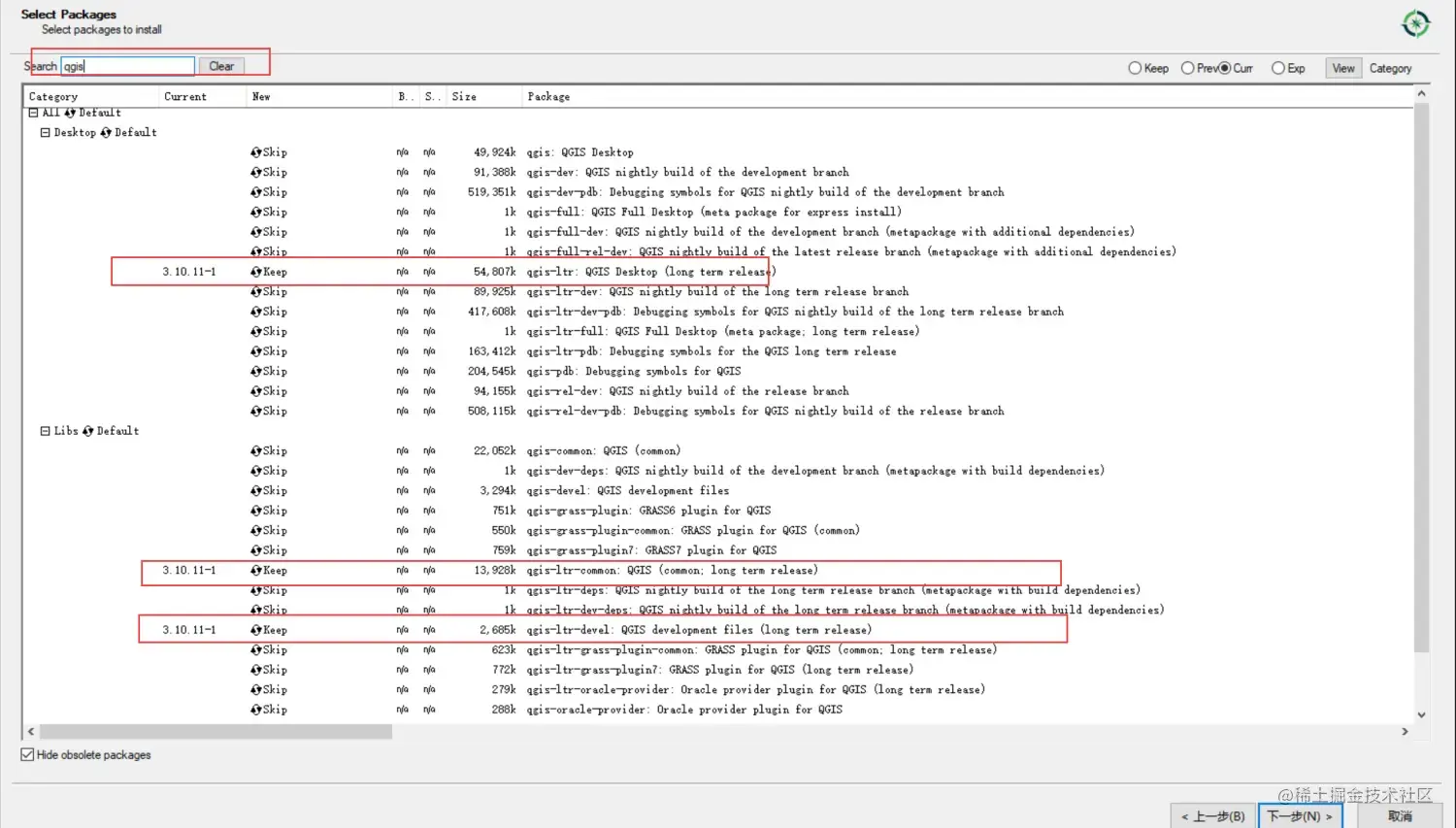Click the Skip icon for qgis-grass-plugin-common
Image resolution: width=1456 pixels, height=828 pixels.
(256, 531)
